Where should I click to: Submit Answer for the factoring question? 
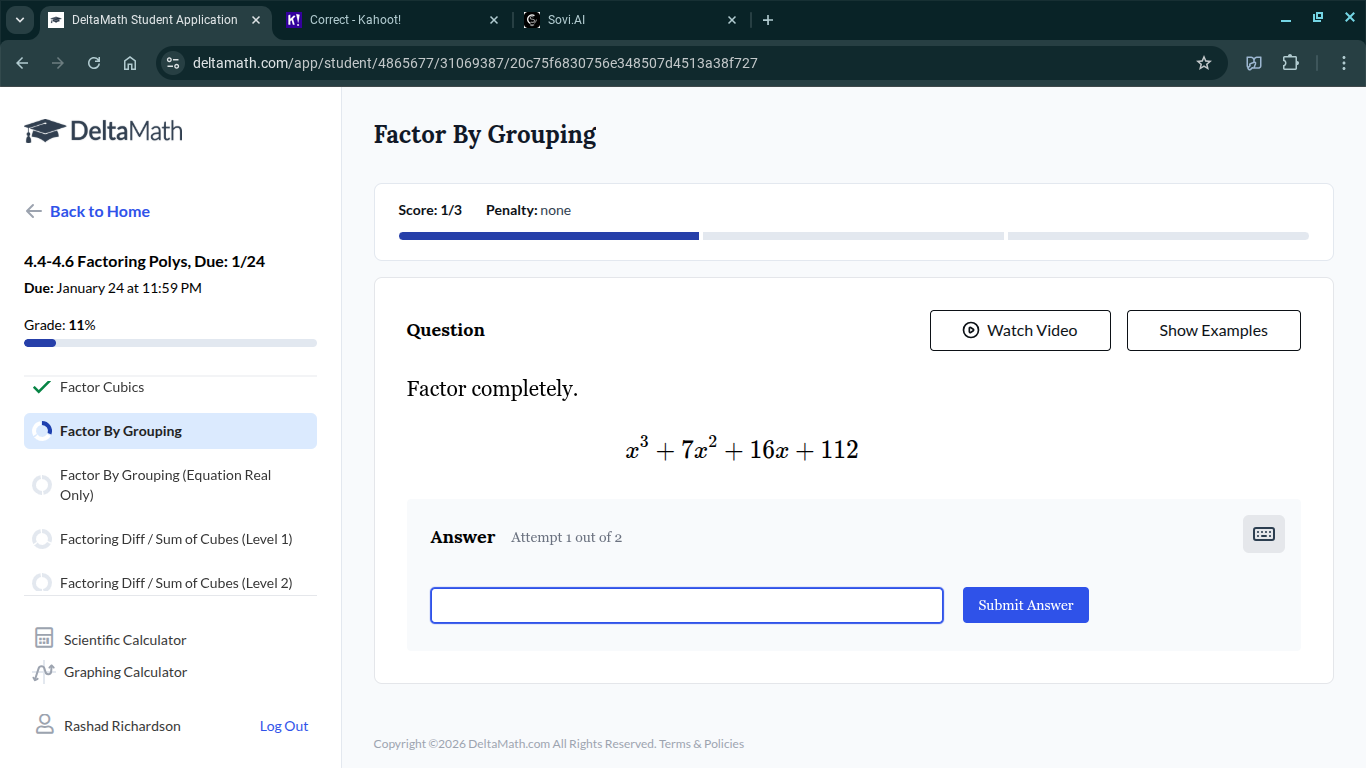tap(1026, 605)
